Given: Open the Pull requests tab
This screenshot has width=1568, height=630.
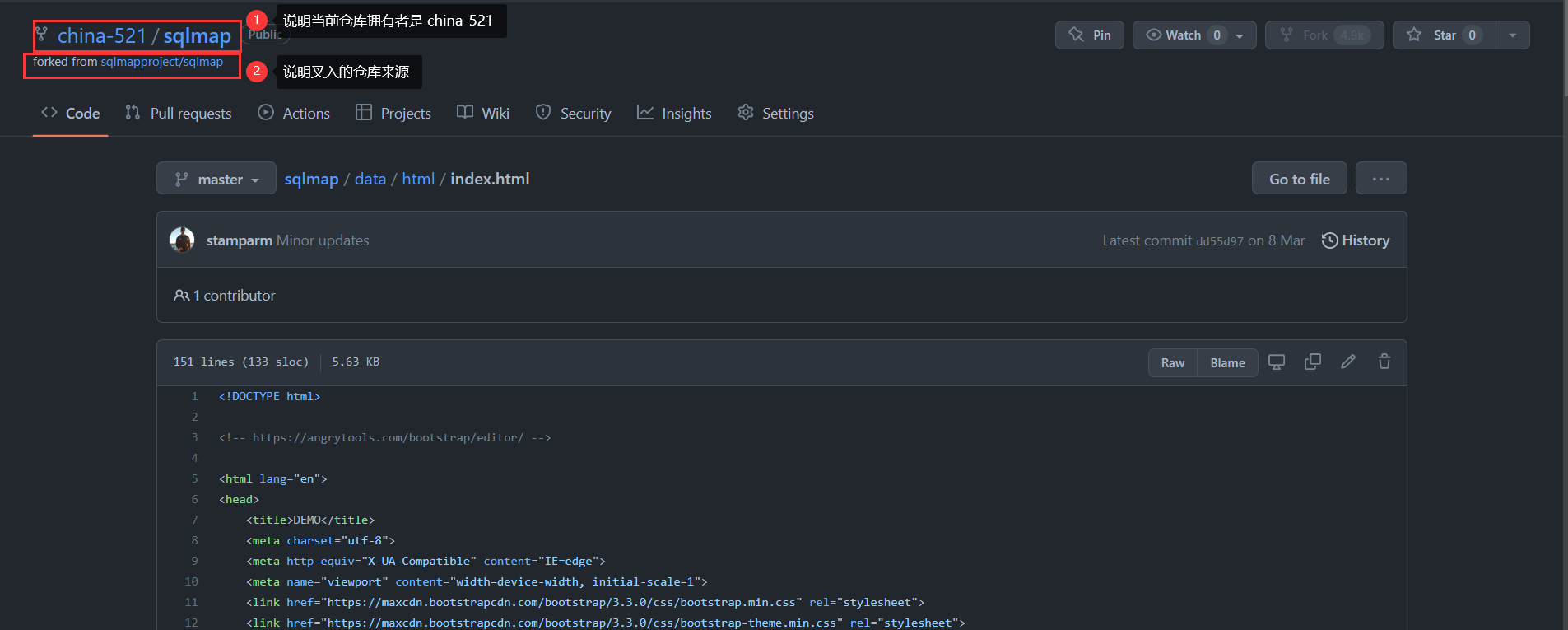Looking at the screenshot, I should (179, 114).
